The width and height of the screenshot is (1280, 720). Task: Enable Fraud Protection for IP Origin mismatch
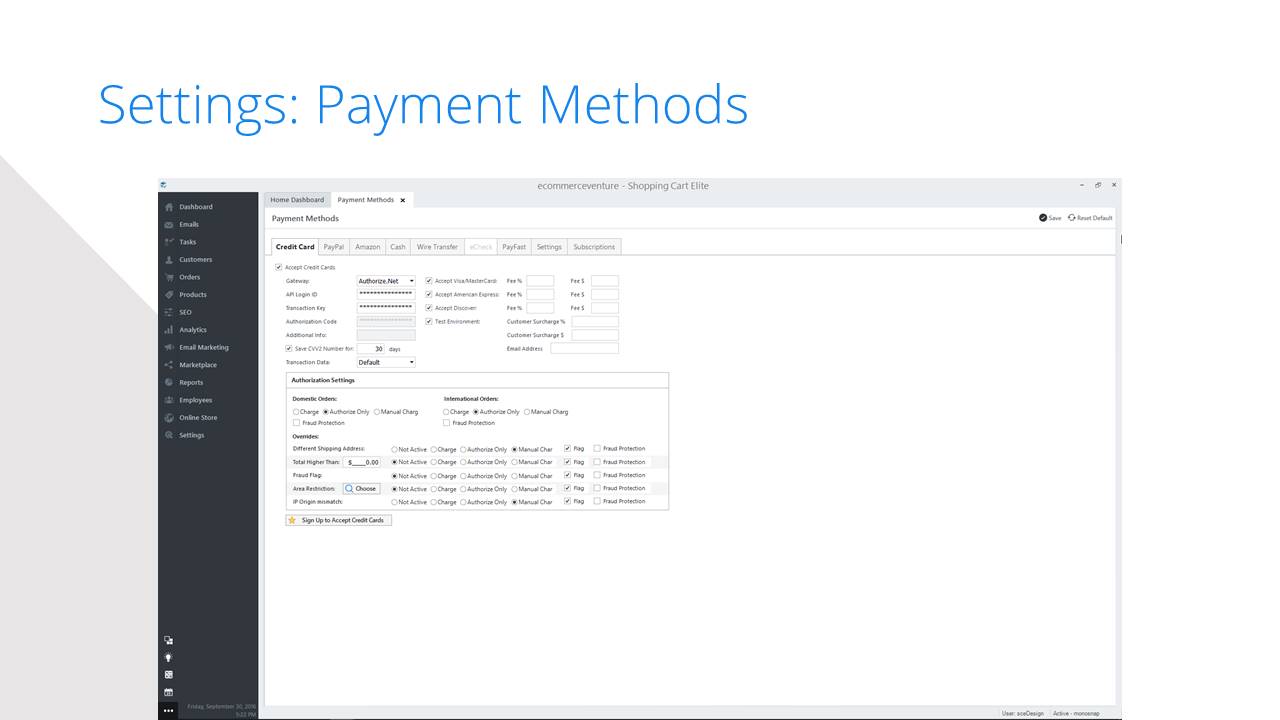[597, 501]
